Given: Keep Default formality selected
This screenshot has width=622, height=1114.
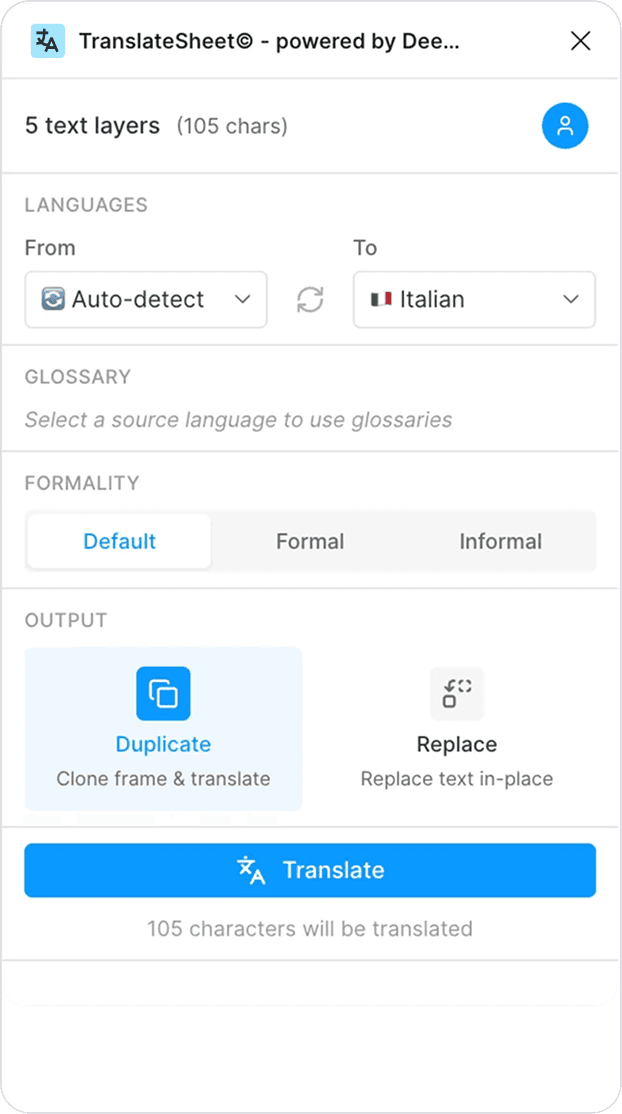Looking at the screenshot, I should pyautogui.click(x=118, y=541).
